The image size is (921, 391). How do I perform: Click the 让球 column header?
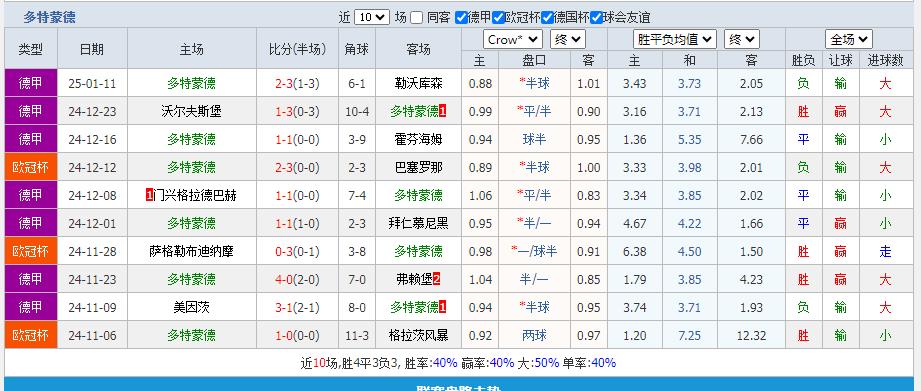(841, 60)
